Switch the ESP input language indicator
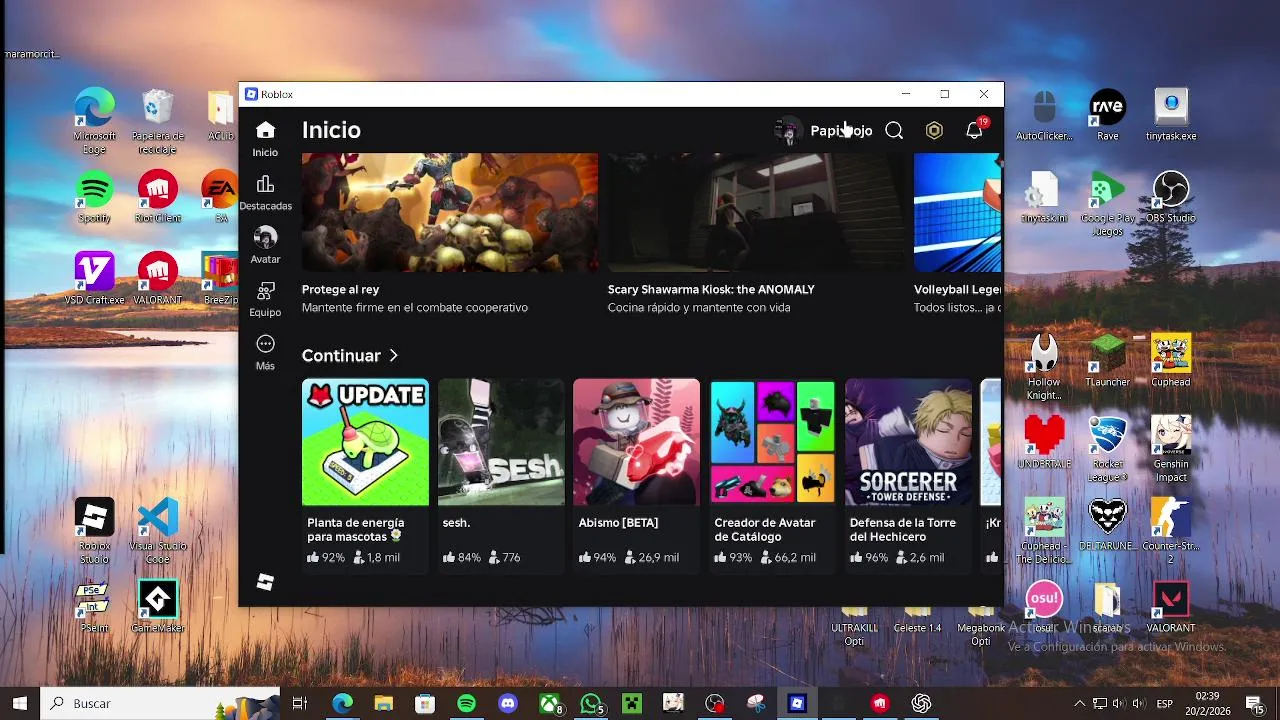1280x720 pixels. 1165,703
